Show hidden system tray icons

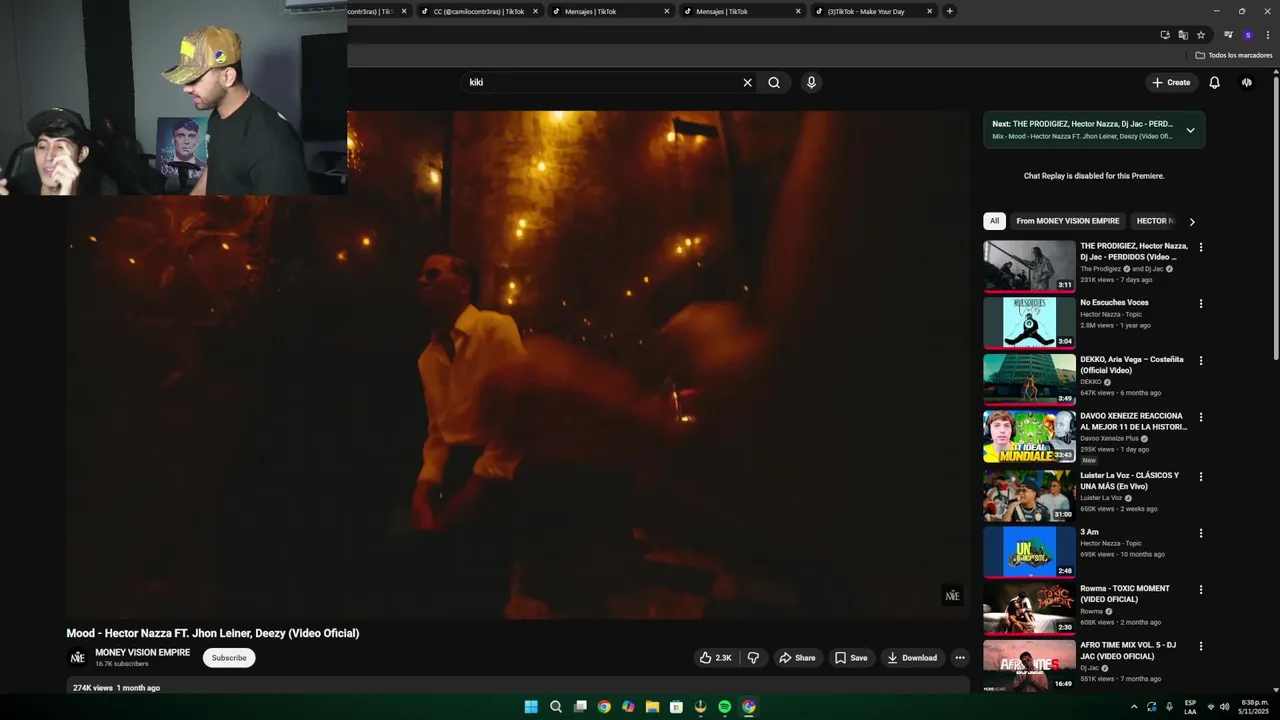[x=1134, y=707]
